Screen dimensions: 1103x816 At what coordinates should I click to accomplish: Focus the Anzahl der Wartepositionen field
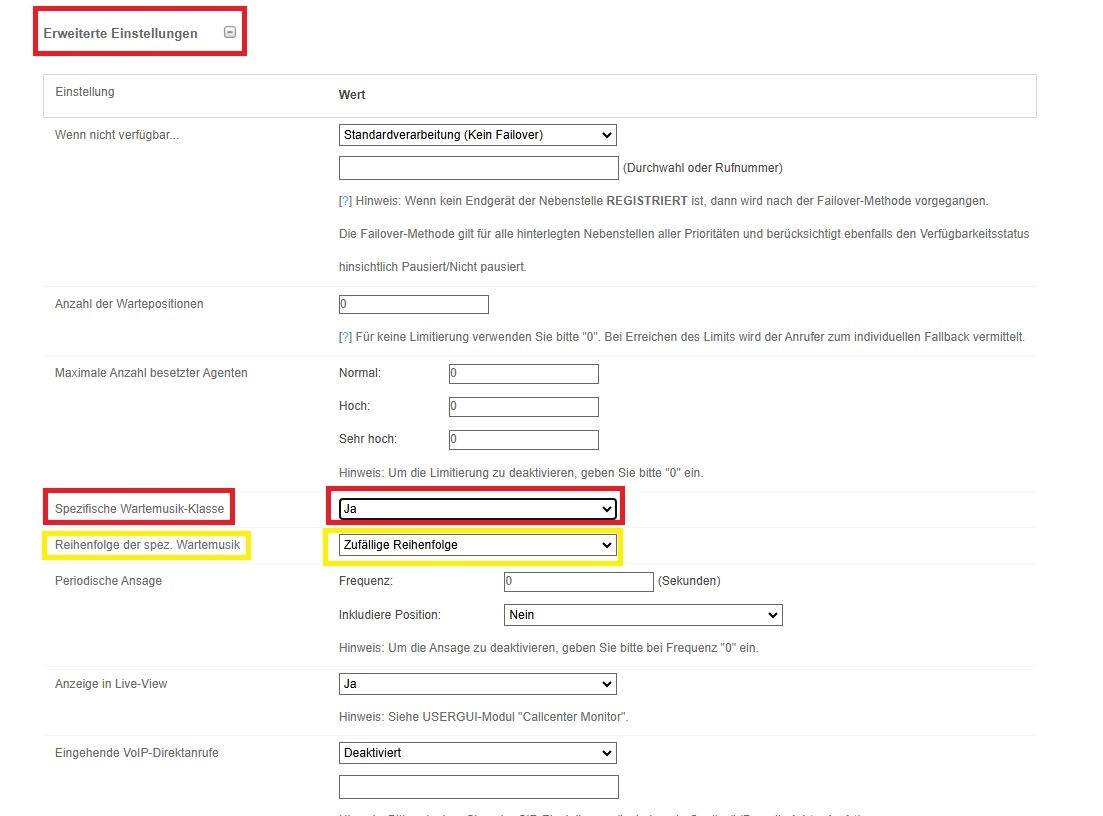coord(414,304)
